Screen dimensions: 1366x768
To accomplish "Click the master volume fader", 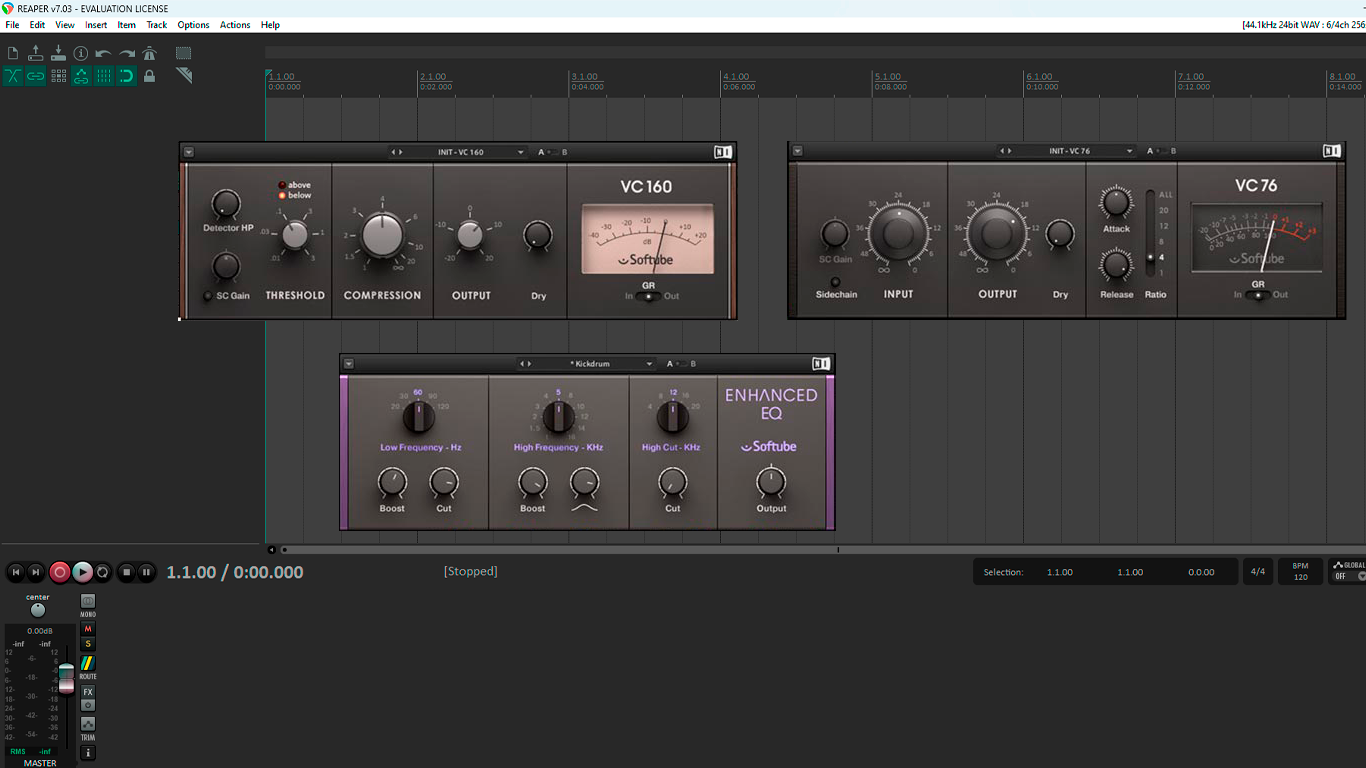I will tap(66, 678).
